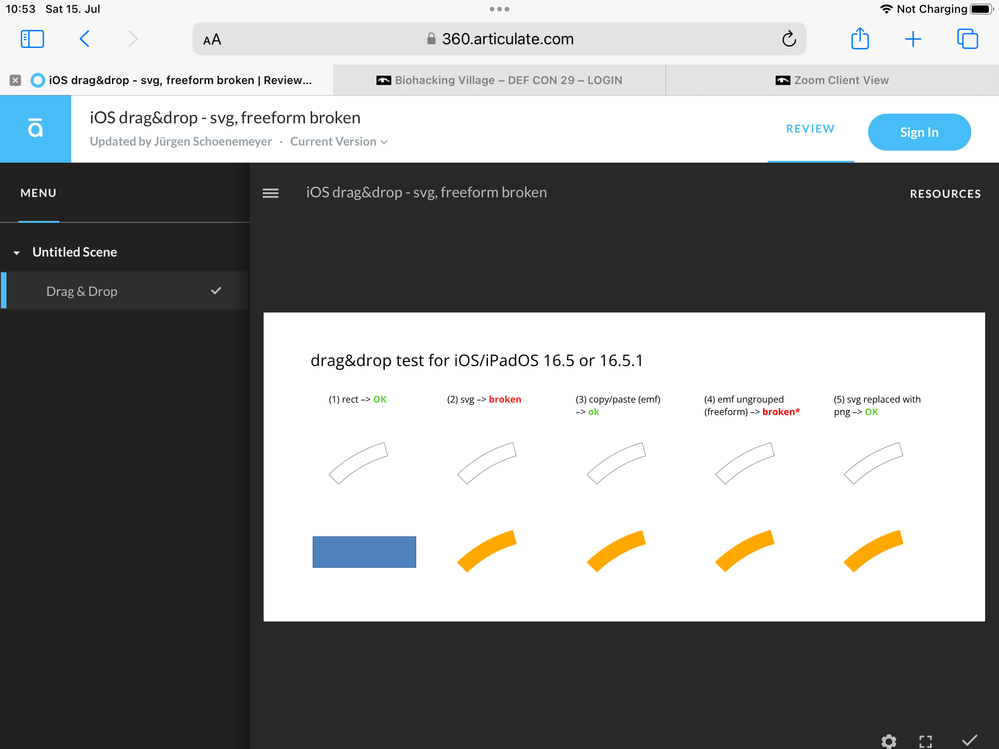Select the MENU tab in the sidebar
The image size is (999, 749).
(38, 193)
